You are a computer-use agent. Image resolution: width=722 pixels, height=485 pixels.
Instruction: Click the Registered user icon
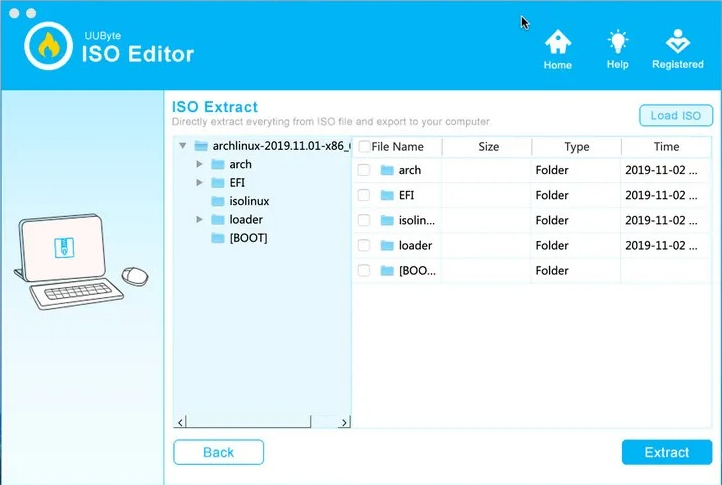point(677,43)
